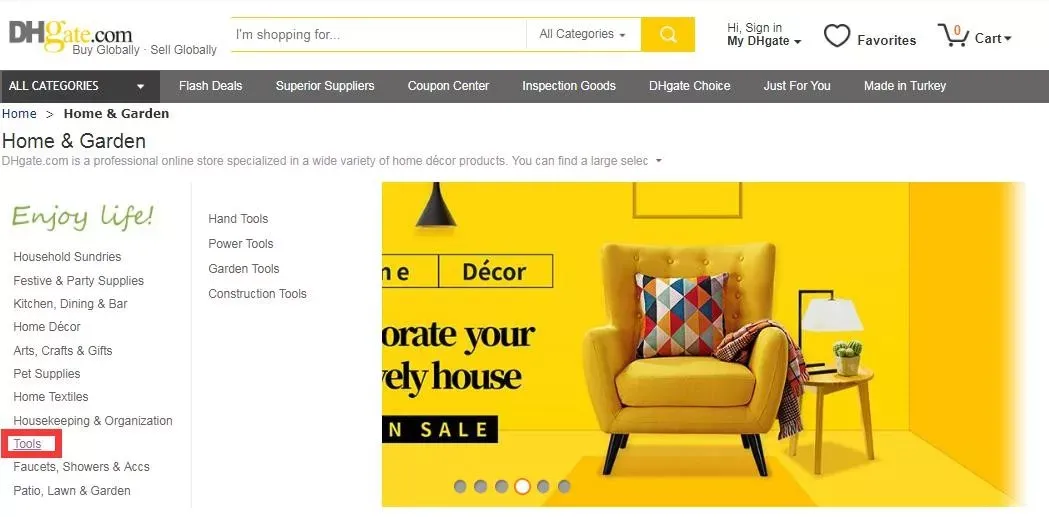Expand the ALL CATEGORIES menu
Image resolution: width=1049 pixels, height=517 pixels.
click(x=80, y=86)
